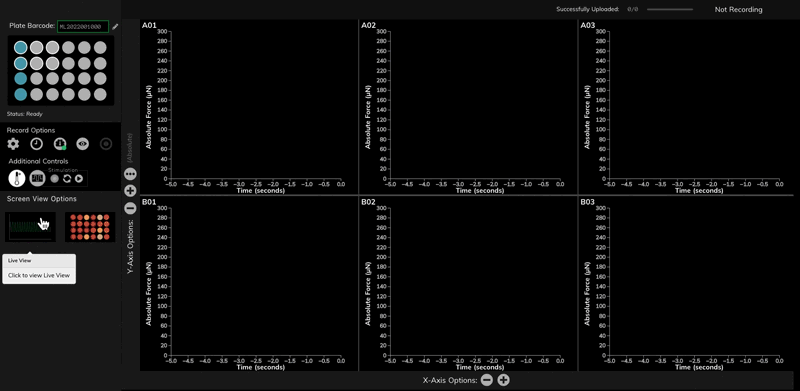Screen dimensions: 800x391
Task: Click the 'X-Axis Options:' label
Action: tap(450, 380)
